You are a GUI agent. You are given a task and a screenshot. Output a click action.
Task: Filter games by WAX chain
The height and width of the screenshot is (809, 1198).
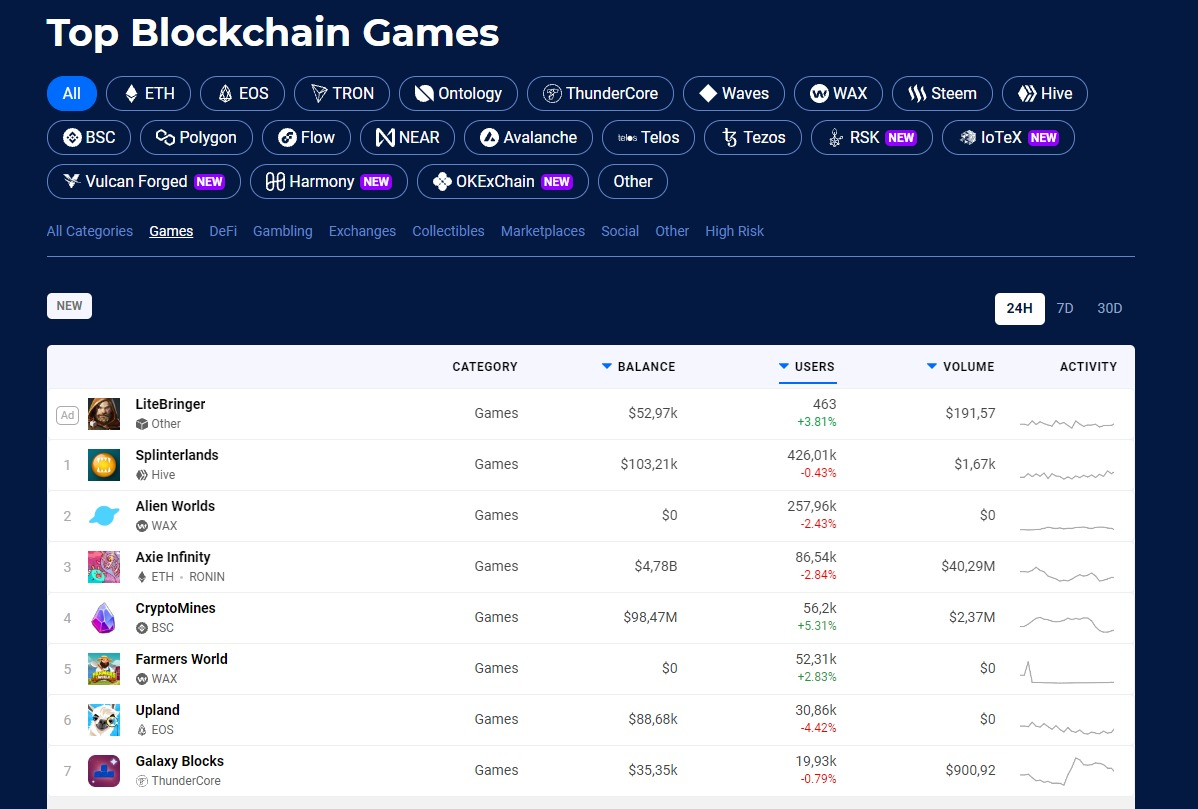[x=838, y=93]
